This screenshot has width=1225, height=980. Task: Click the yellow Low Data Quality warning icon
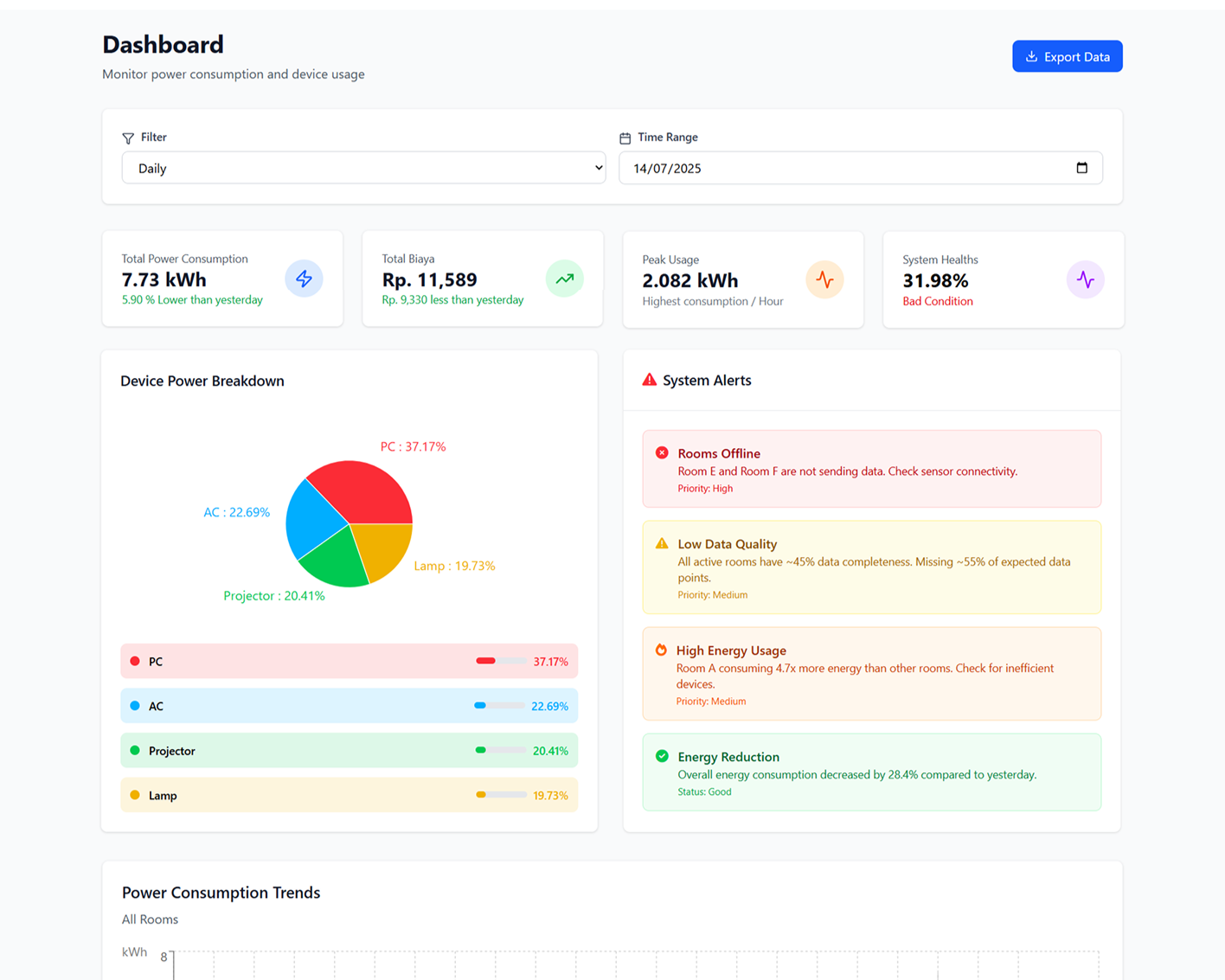[x=662, y=543]
